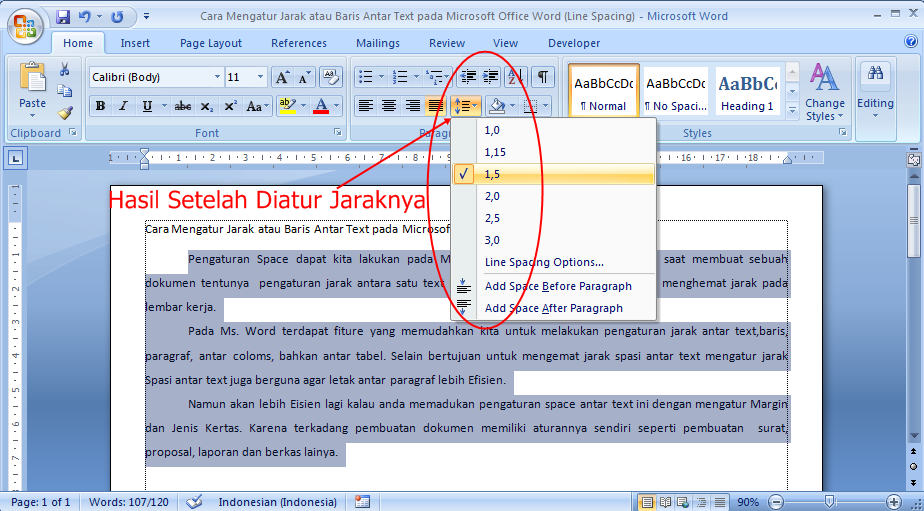924x511 pixels.
Task: Open the Insert ribbon tab
Action: (135, 43)
